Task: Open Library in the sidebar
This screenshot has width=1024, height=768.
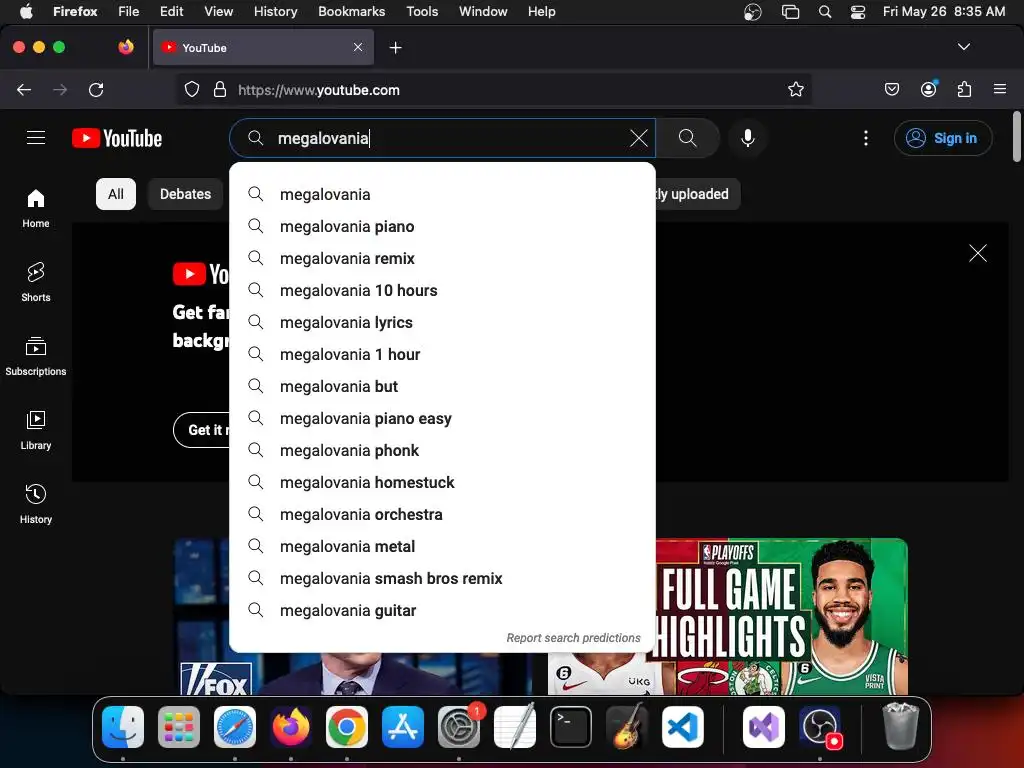Action: click(x=36, y=430)
